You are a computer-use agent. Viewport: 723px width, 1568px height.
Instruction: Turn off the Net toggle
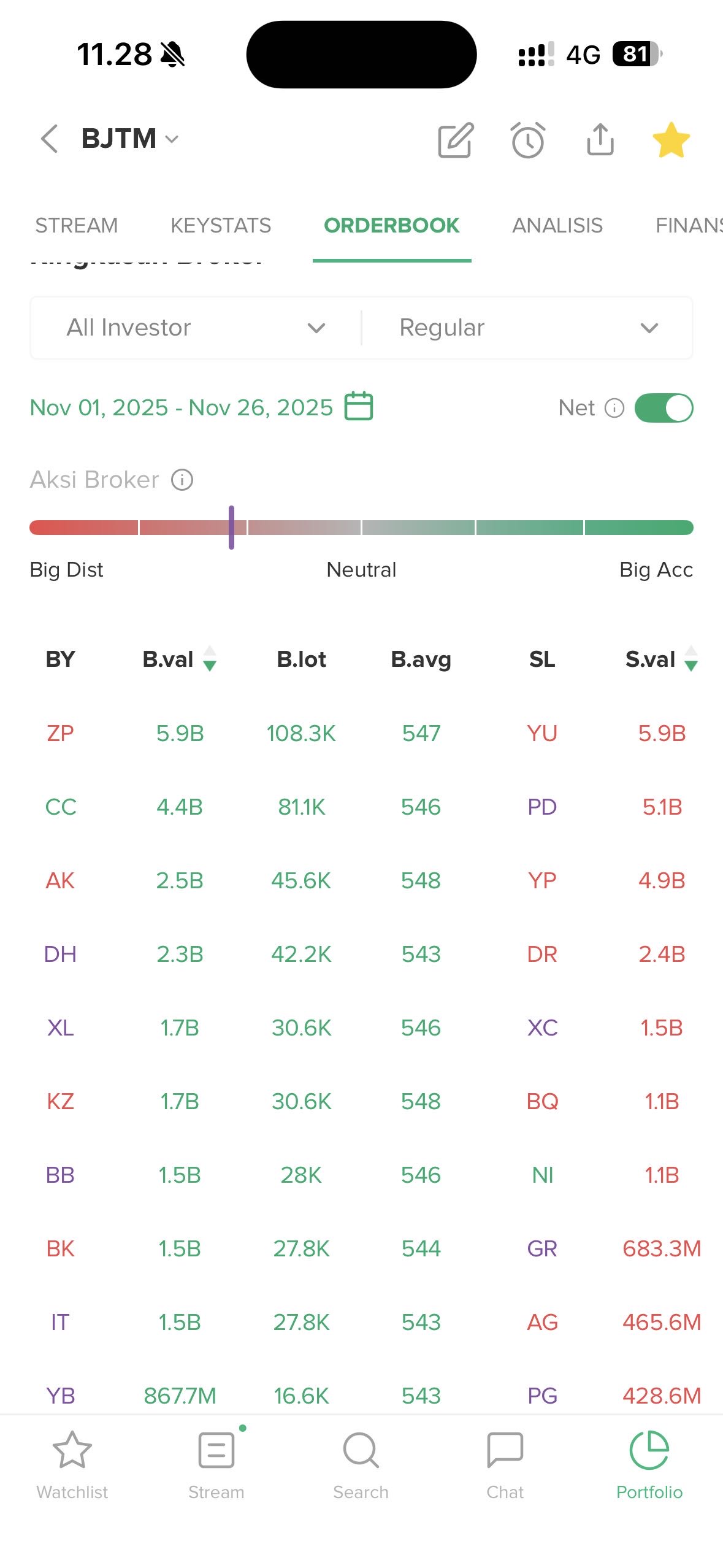point(664,408)
